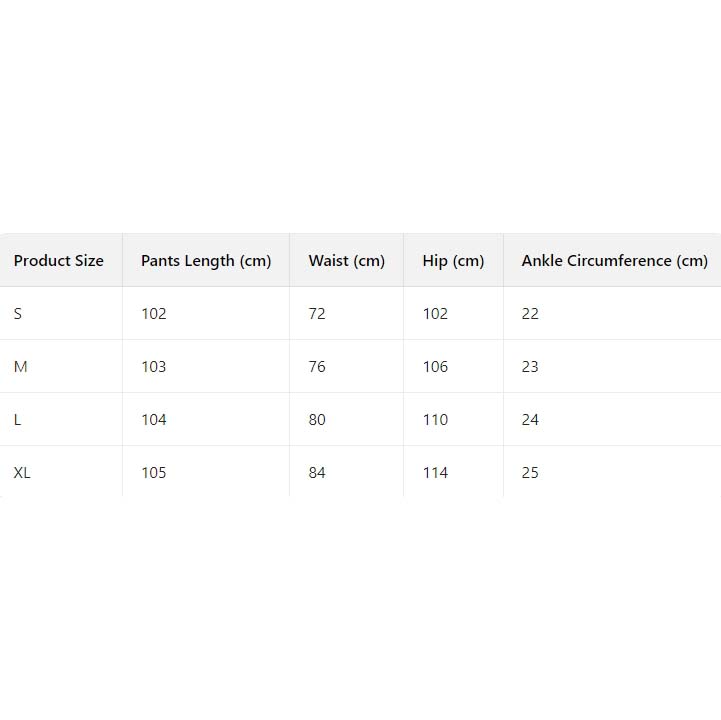Image resolution: width=721 pixels, height=720 pixels.
Task: Click waist value 76 in M row
Action: (x=317, y=367)
